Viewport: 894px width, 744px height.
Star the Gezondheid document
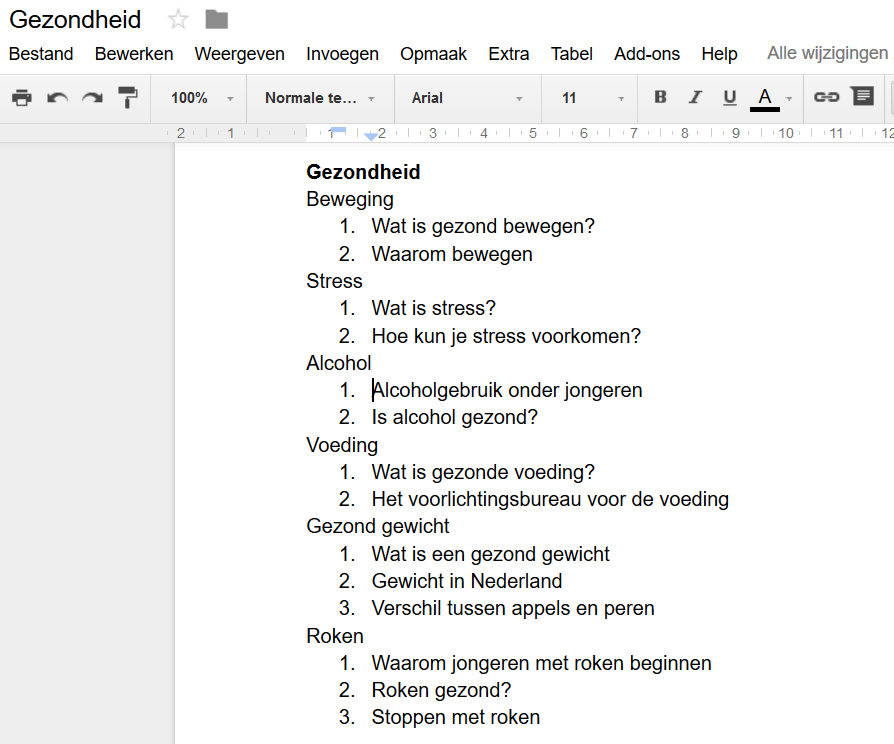(178, 20)
